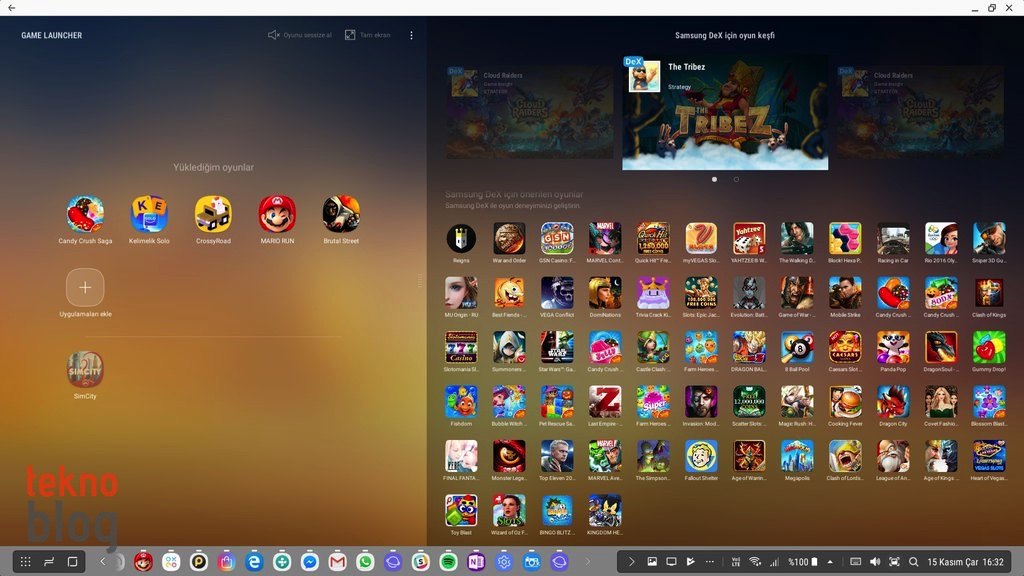Open the three-dot more options menu
The width and height of the screenshot is (1024, 576).
pos(411,35)
